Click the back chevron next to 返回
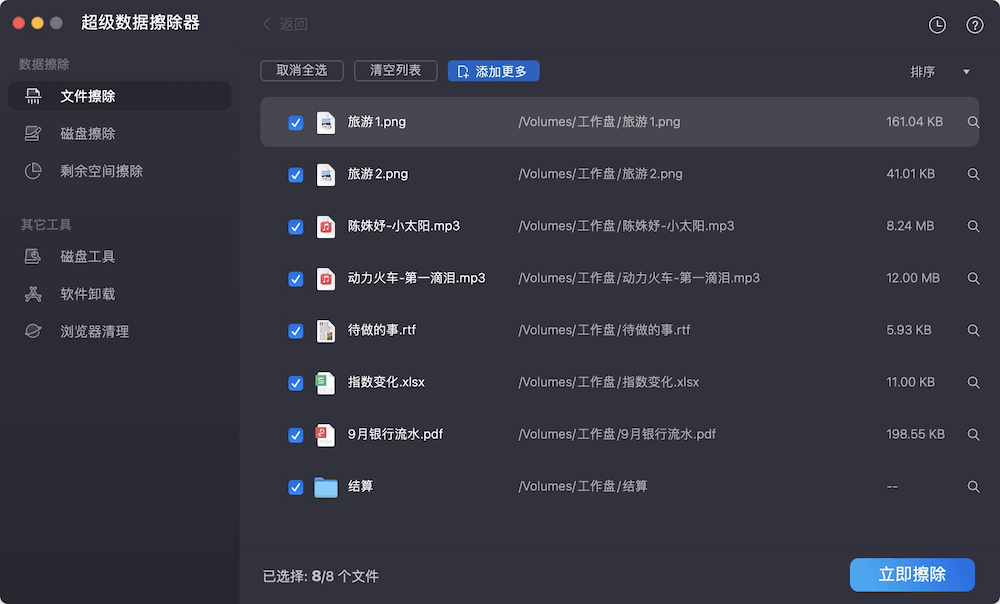1000x604 pixels. pos(265,23)
